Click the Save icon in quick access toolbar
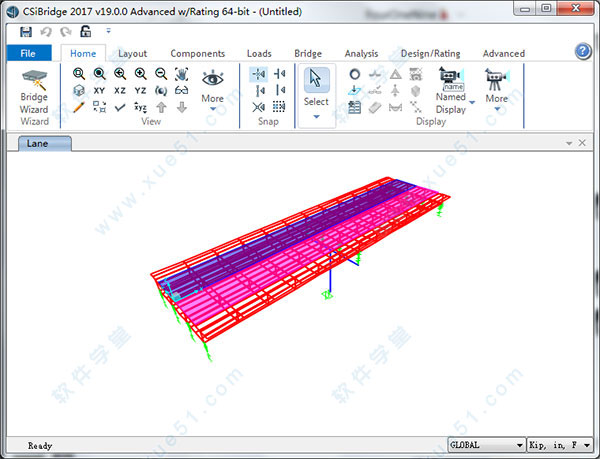The image size is (600, 459). point(25,32)
